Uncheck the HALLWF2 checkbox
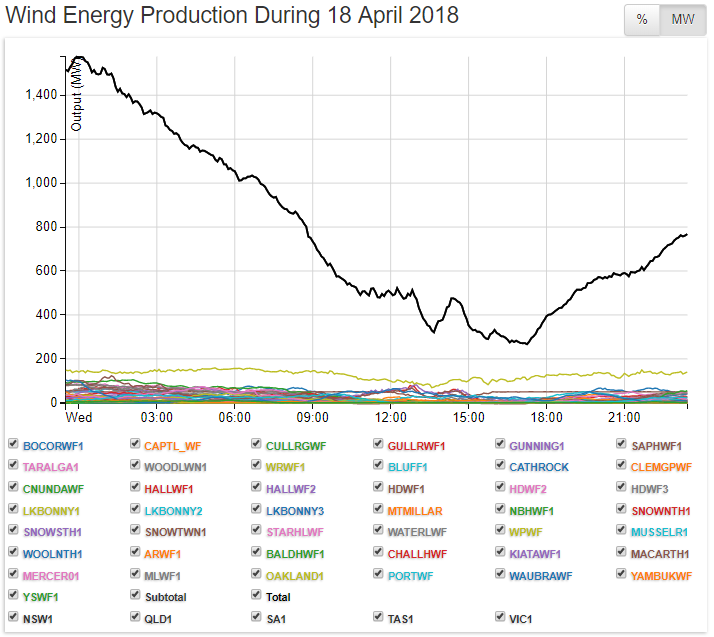The width and height of the screenshot is (714, 637). (x=257, y=488)
